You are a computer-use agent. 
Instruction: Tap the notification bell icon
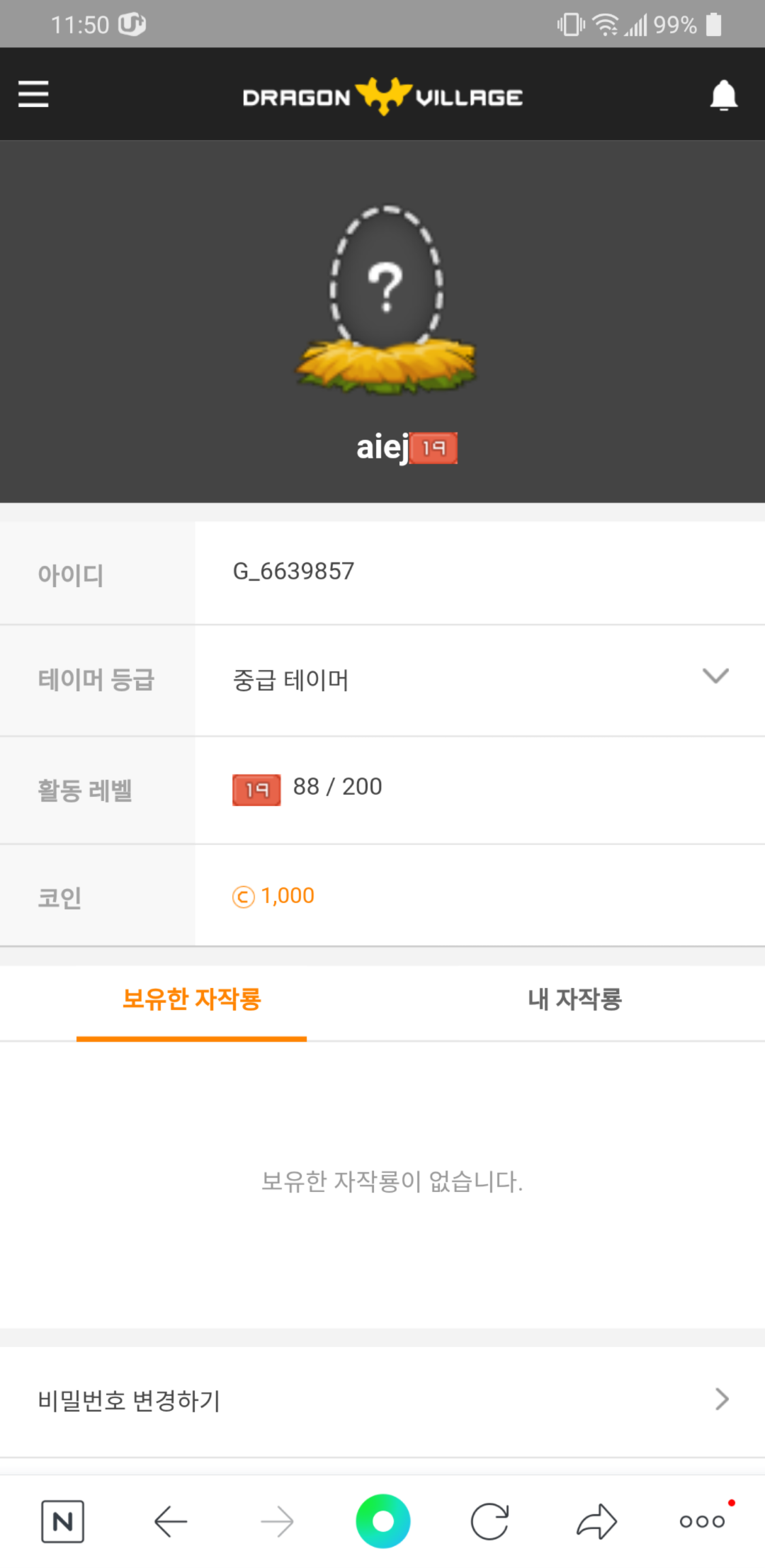723,95
